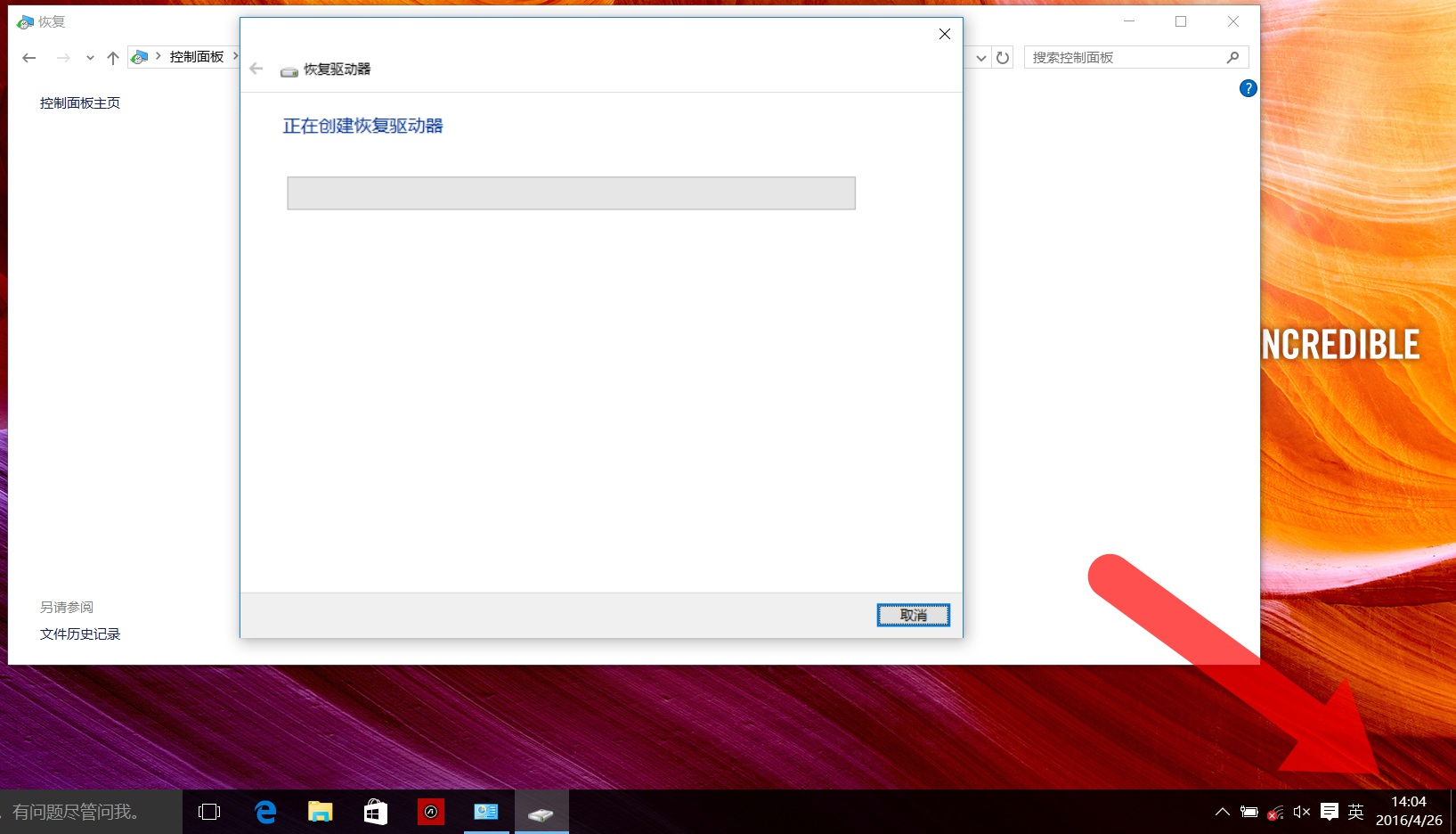Image resolution: width=1456 pixels, height=834 pixels.
Task: Expand hidden icons in the system tray
Action: point(1222,811)
